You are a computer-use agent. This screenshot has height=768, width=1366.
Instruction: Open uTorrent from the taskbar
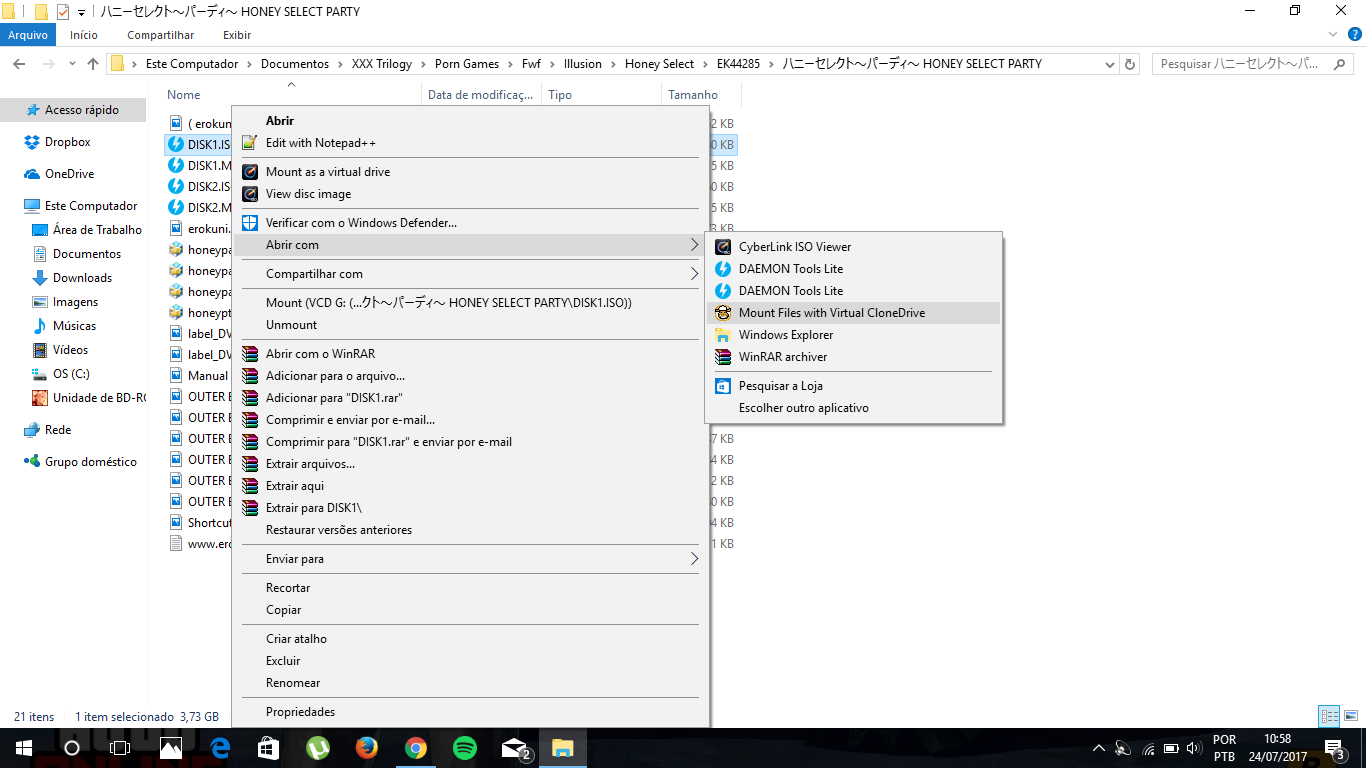tap(318, 748)
